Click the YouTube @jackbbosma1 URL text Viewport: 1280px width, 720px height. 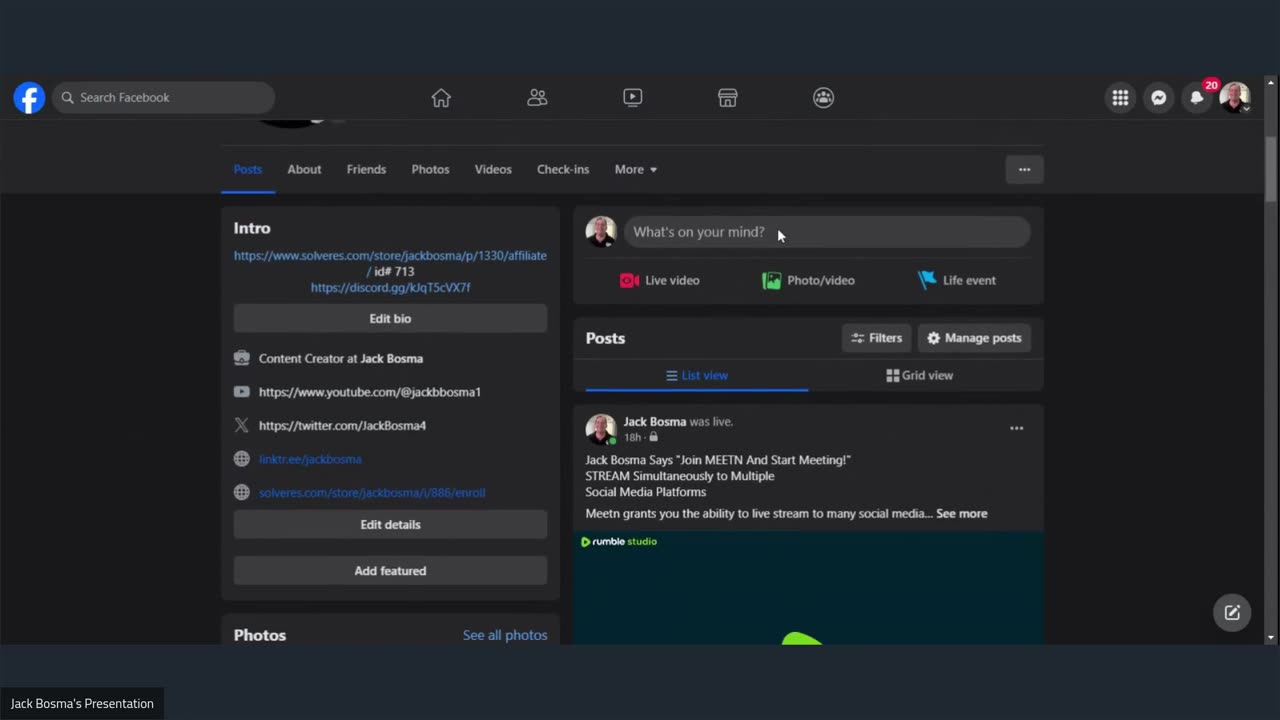click(370, 392)
